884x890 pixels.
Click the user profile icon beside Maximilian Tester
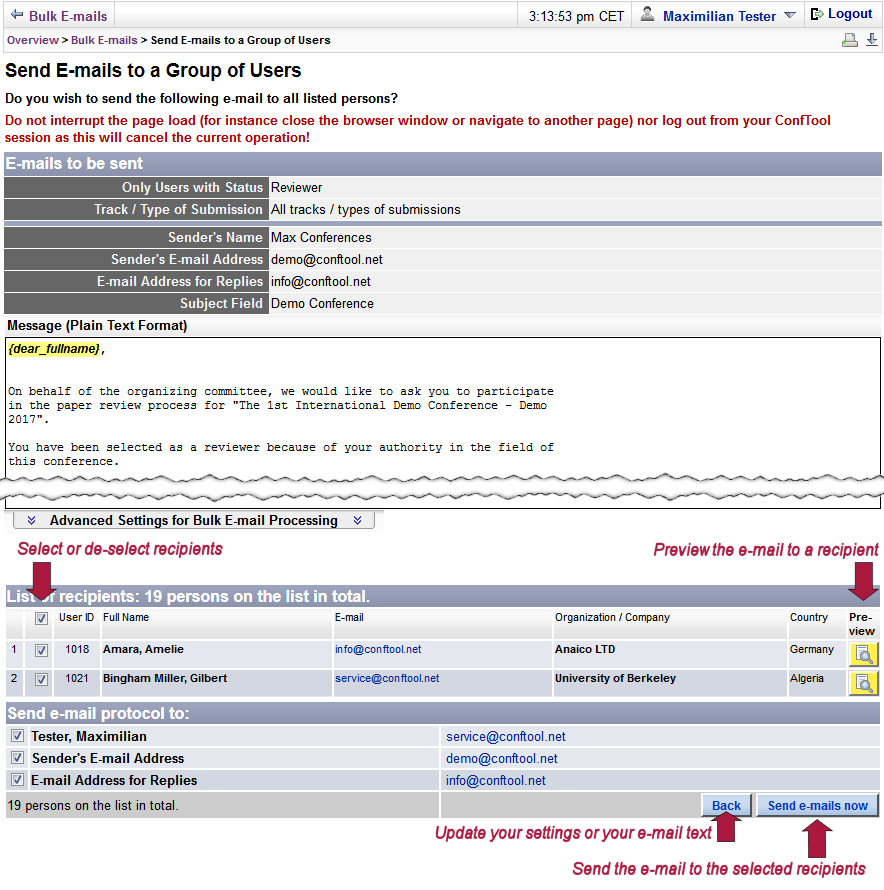click(647, 14)
